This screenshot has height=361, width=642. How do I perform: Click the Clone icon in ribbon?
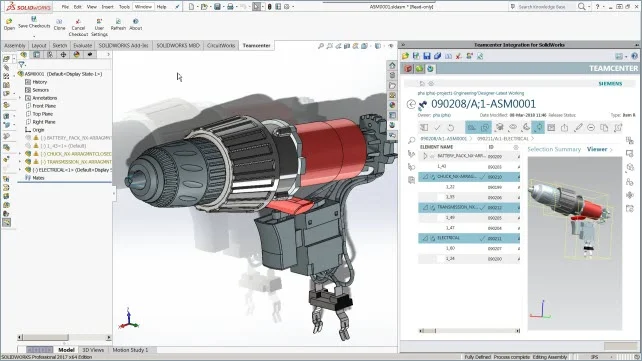coord(59,25)
